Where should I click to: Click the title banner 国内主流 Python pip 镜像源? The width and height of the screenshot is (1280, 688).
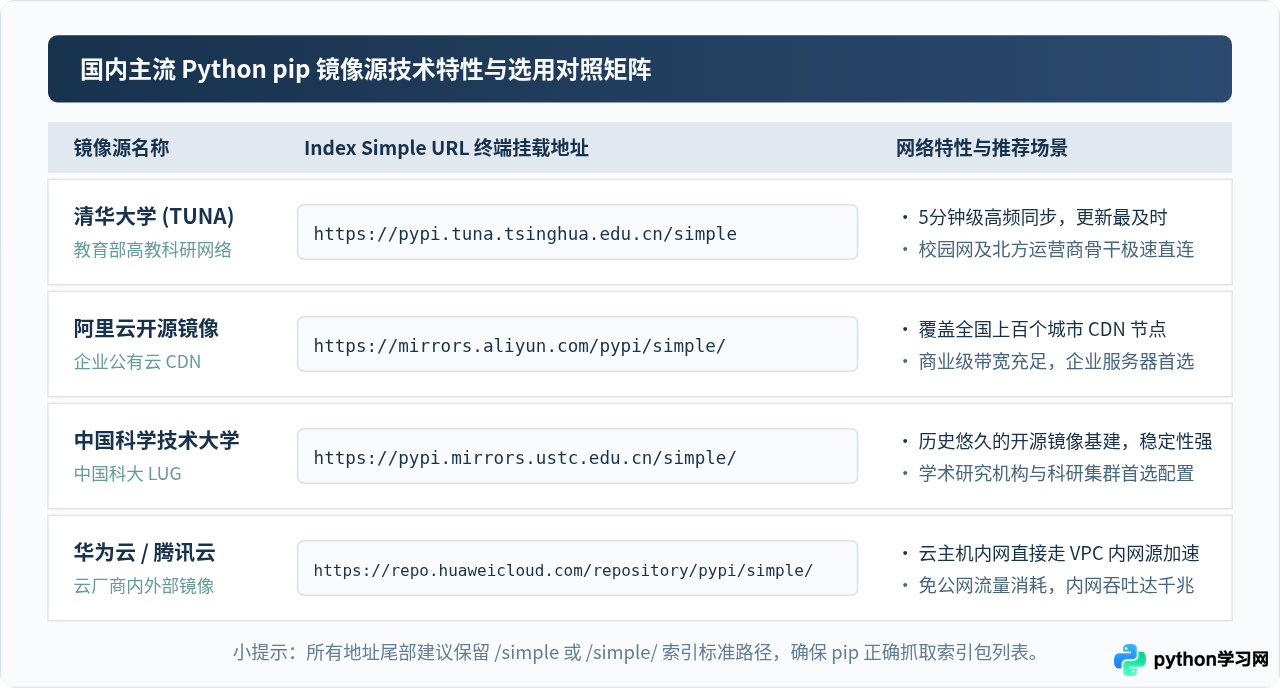click(x=640, y=69)
